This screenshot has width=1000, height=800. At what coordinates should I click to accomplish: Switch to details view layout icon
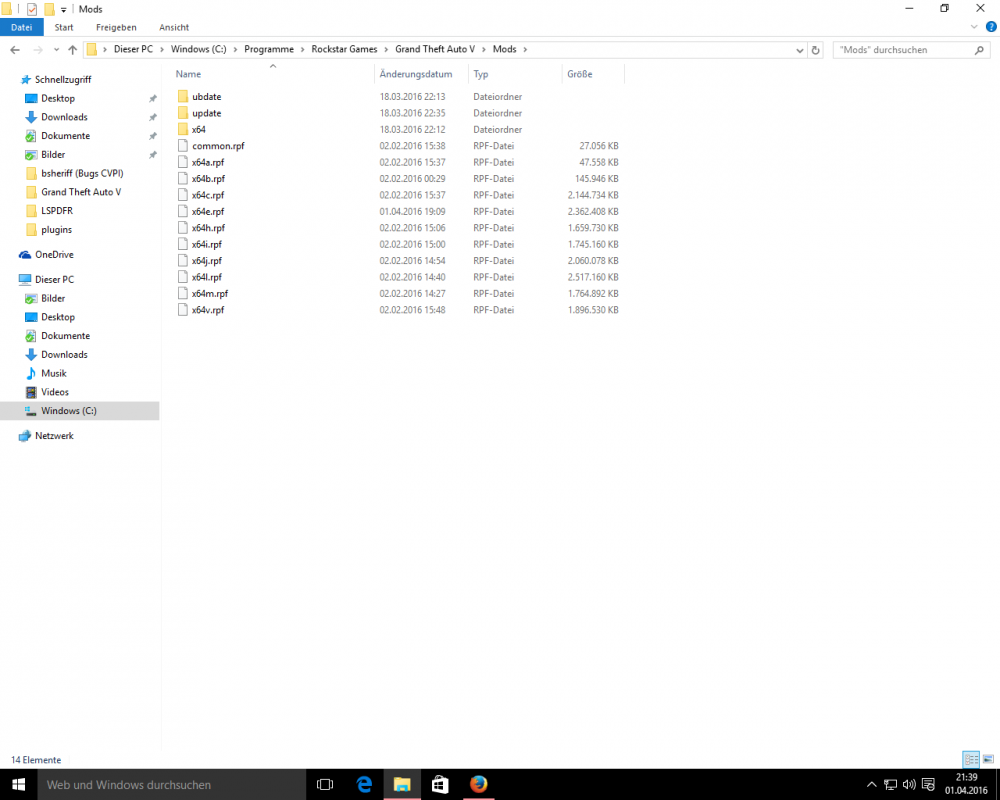coord(971,759)
